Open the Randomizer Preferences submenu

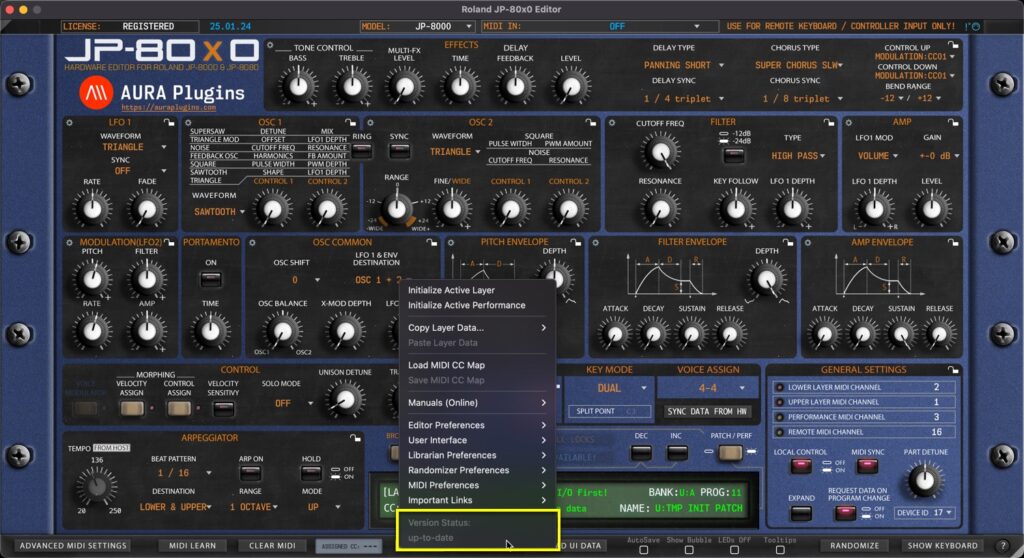(477, 470)
